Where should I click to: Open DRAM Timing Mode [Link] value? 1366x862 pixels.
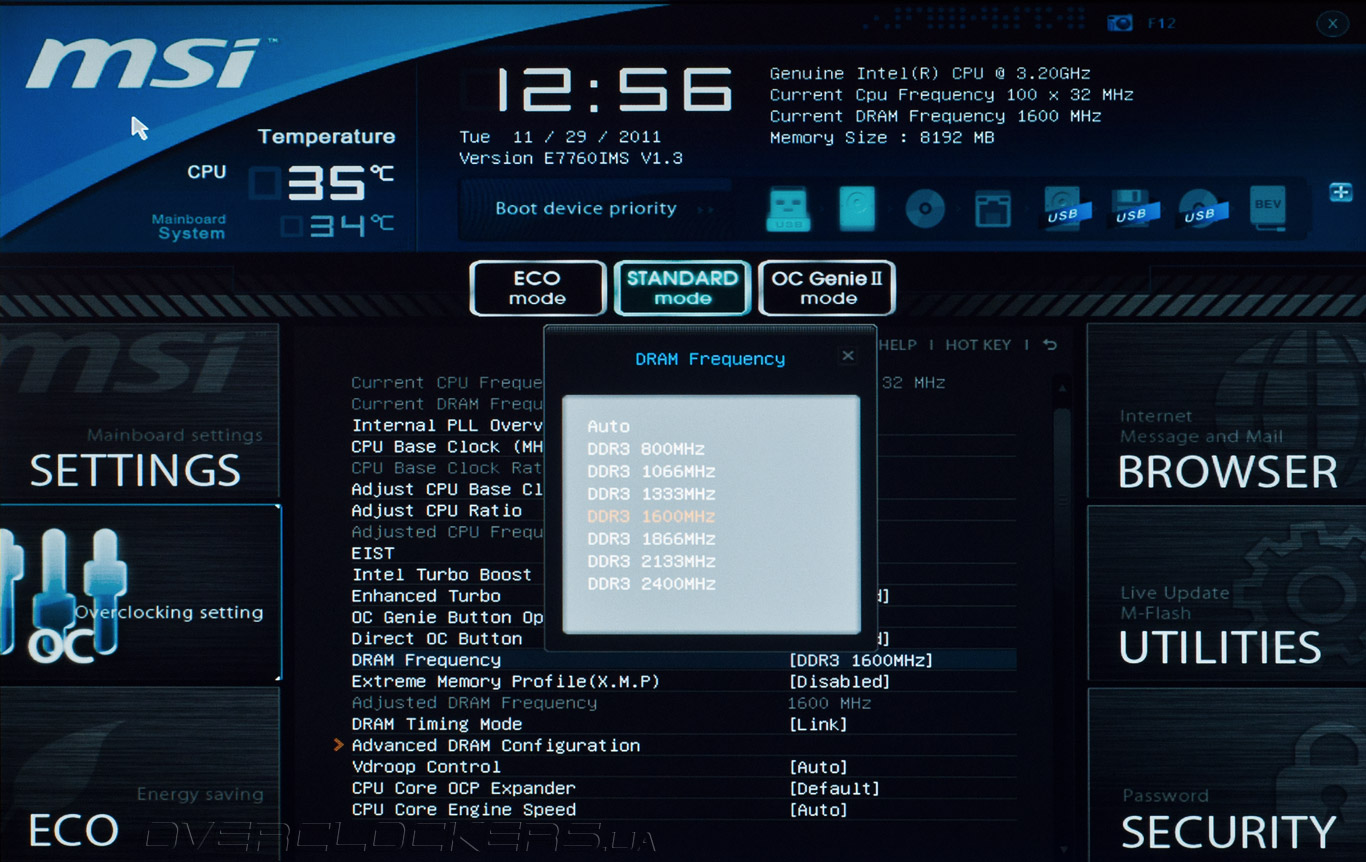click(818, 725)
